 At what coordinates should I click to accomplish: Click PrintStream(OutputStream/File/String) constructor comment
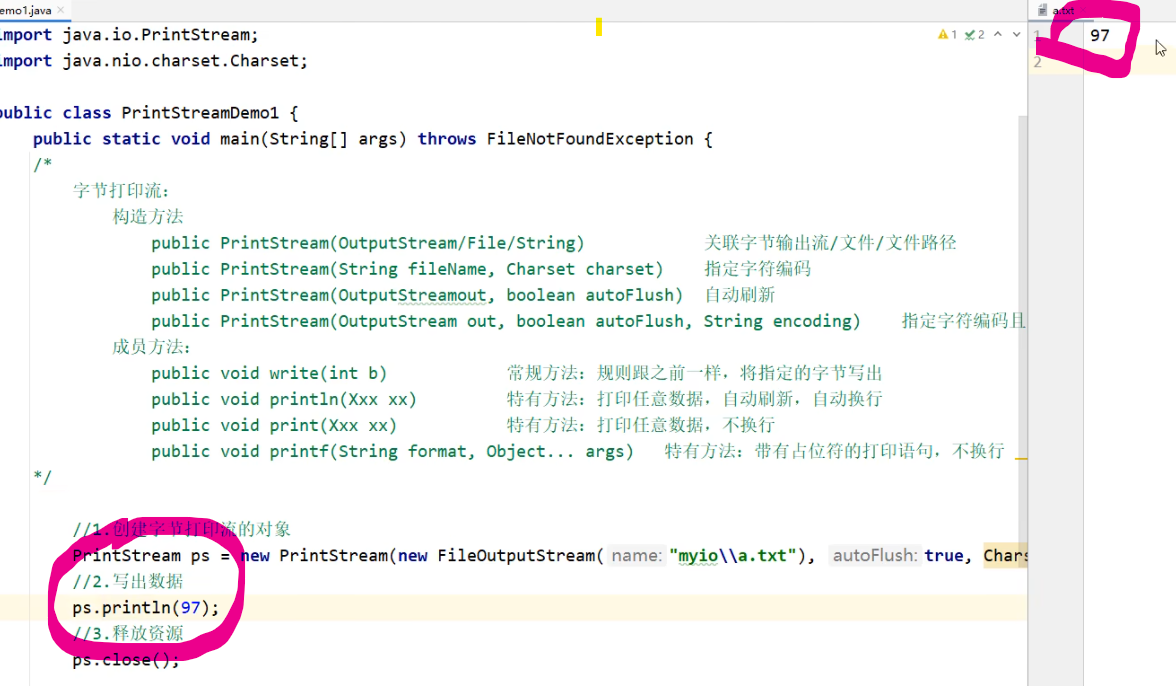368,243
